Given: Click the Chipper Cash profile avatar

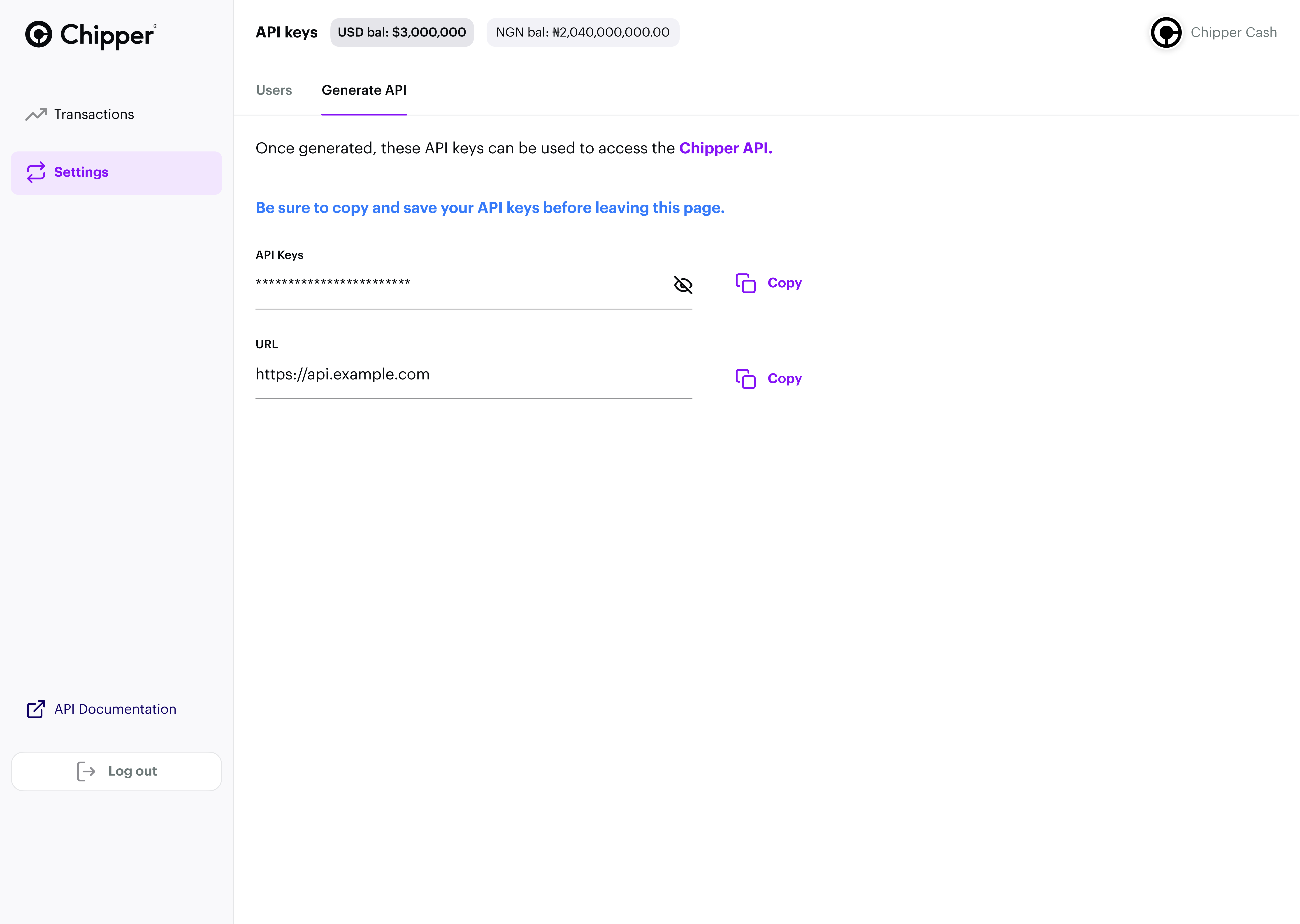Looking at the screenshot, I should click(1166, 32).
